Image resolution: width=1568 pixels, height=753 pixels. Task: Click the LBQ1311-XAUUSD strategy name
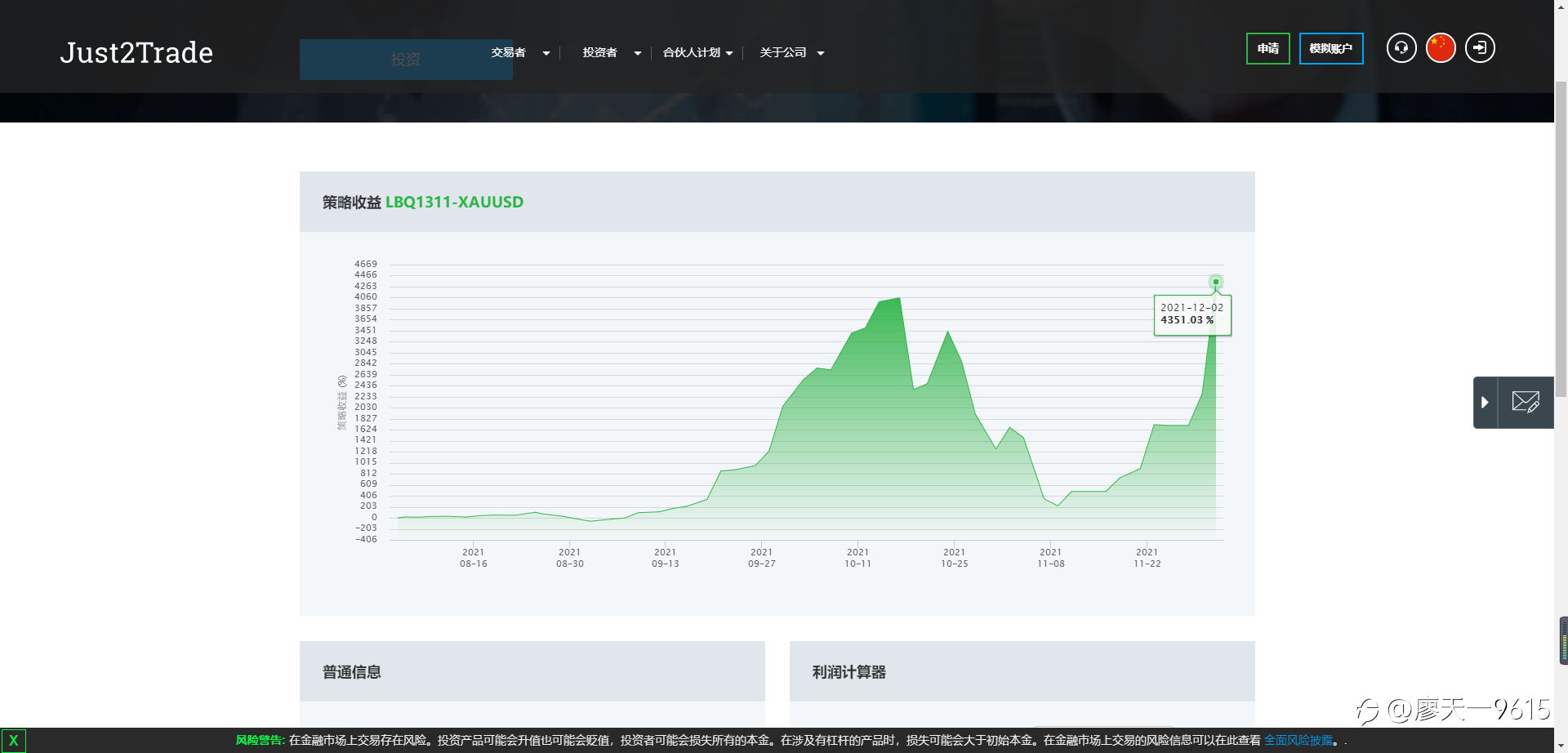[454, 202]
